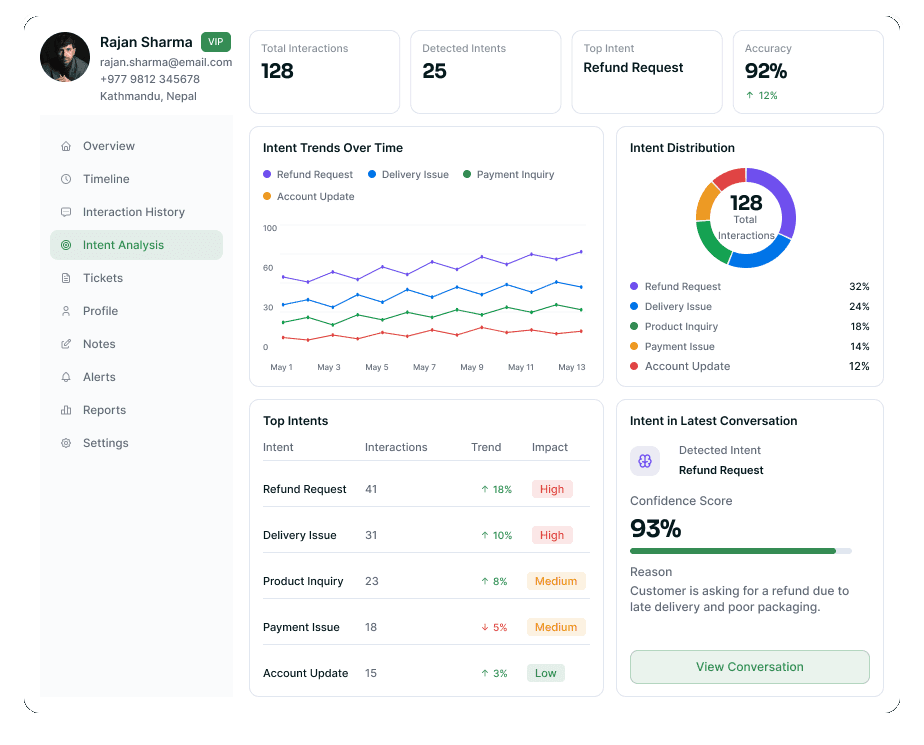Click the purple Refund Request distribution dot
The image size is (924, 745).
click(634, 286)
